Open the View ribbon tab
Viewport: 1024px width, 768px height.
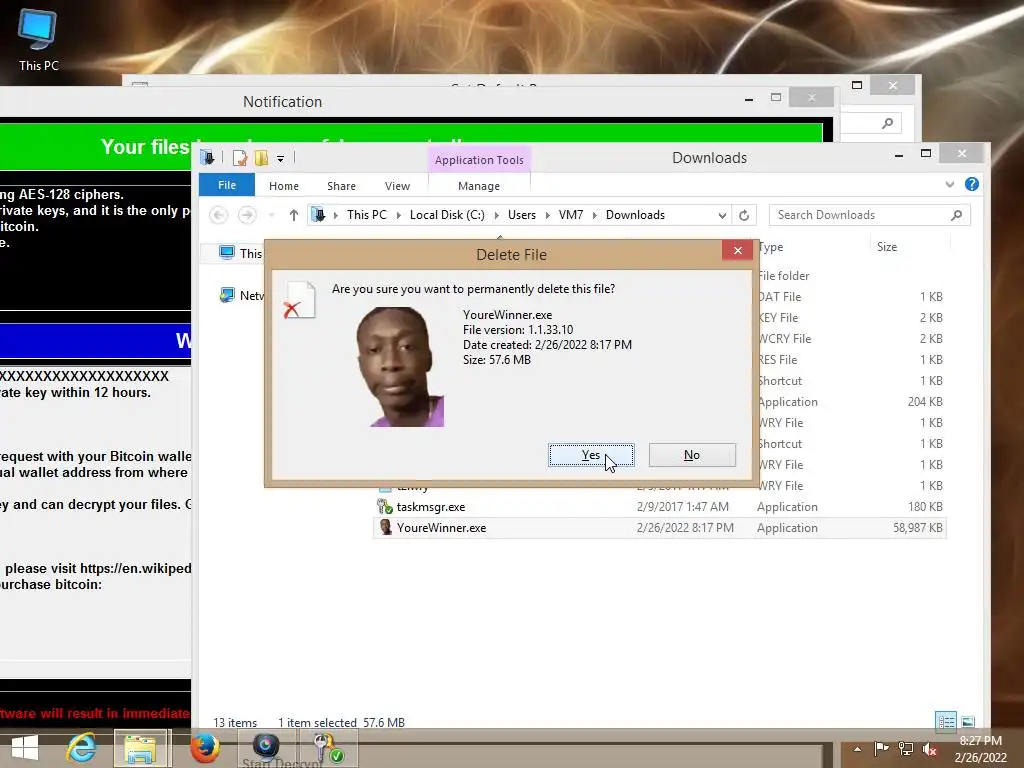pyautogui.click(x=397, y=186)
